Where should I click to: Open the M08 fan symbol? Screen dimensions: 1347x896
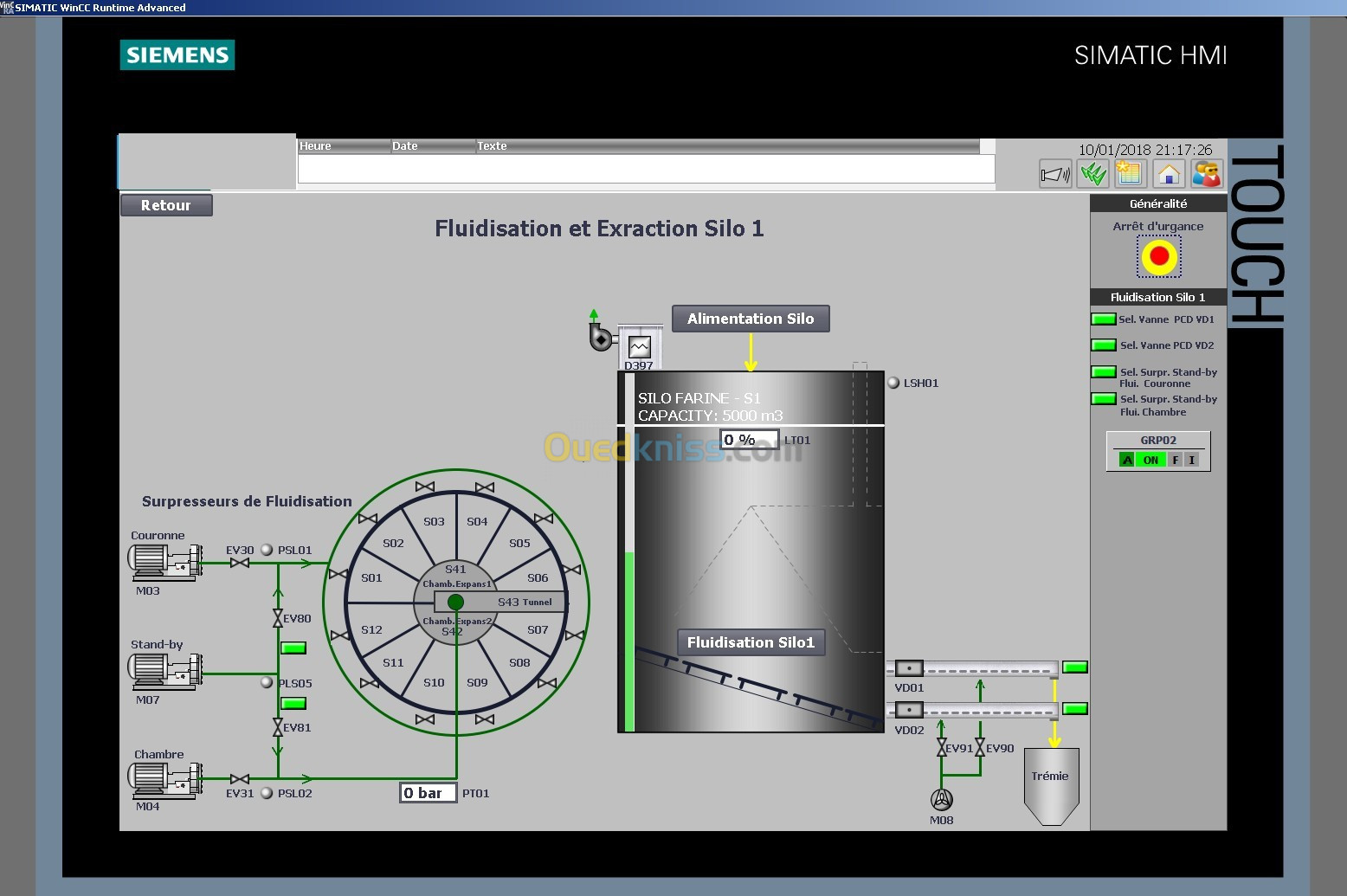(x=942, y=800)
